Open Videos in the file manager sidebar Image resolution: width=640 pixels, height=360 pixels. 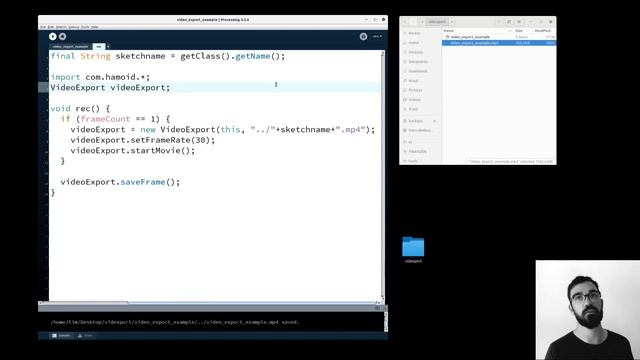(x=414, y=100)
